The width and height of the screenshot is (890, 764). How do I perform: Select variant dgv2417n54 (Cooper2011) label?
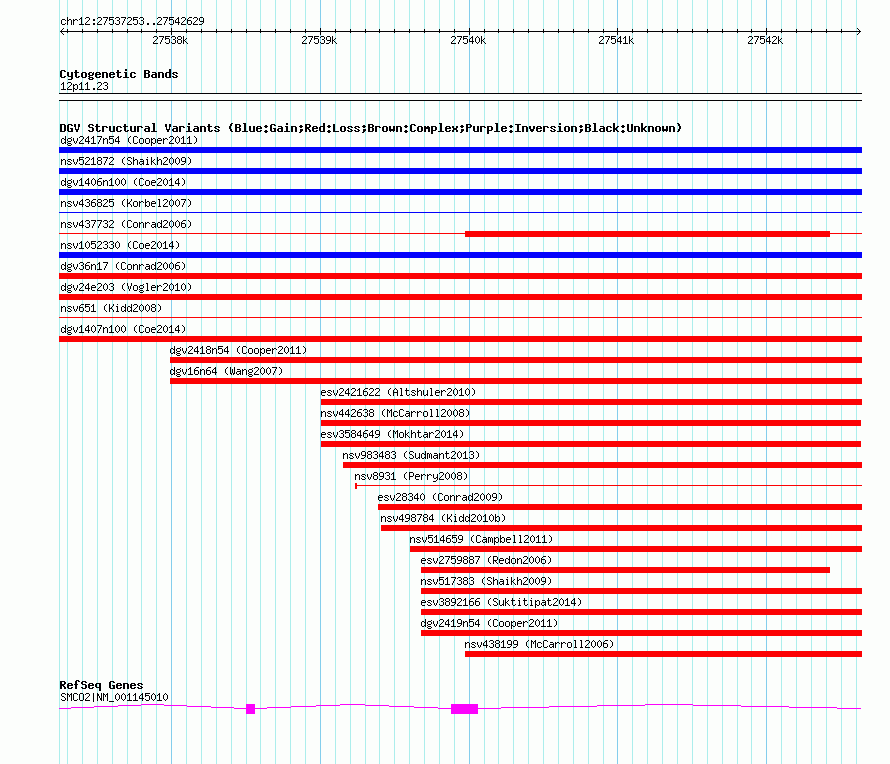click(x=129, y=140)
